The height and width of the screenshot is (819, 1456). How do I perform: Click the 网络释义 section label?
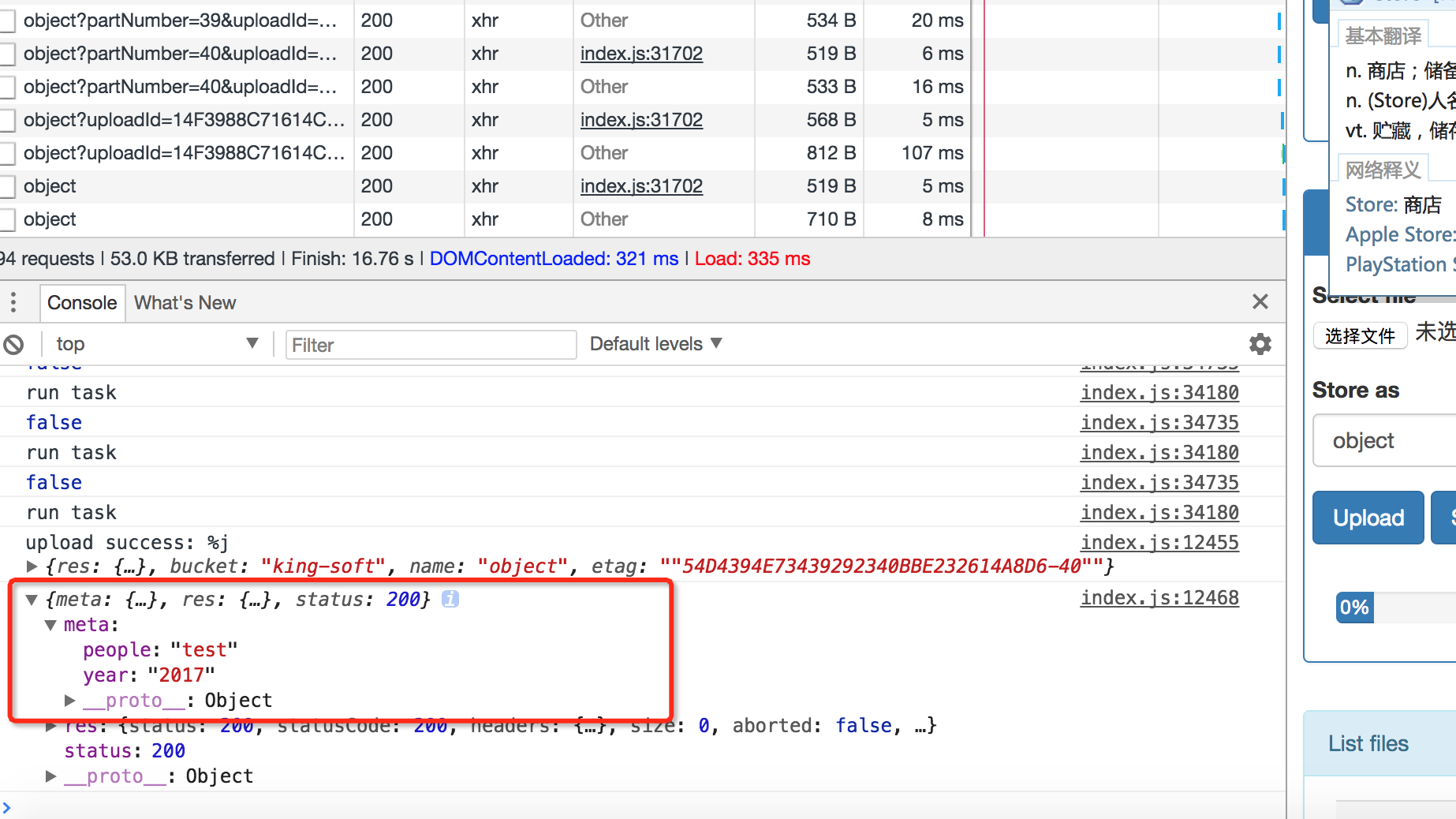(1383, 170)
